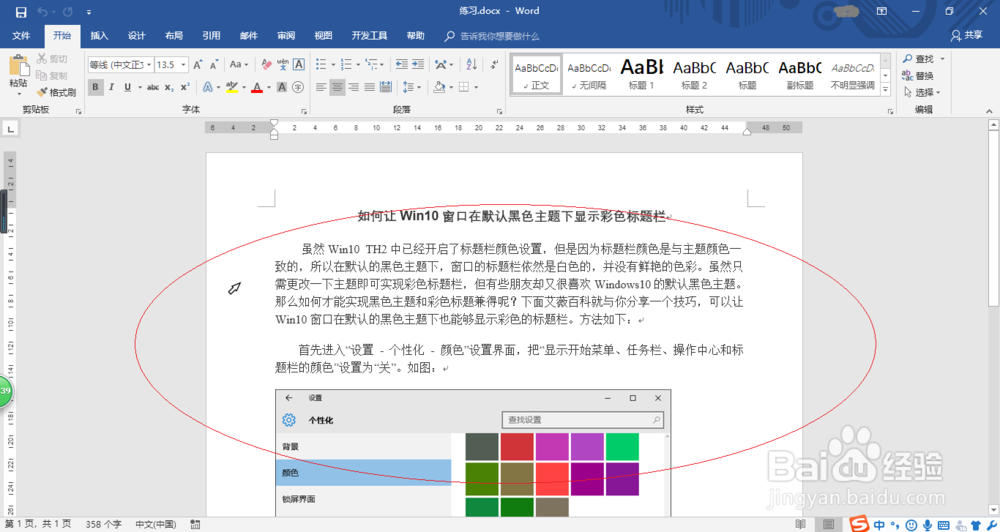Screen dimensions: 1000x532
Task: Open the Change Case (Aa) dropdown
Action: click(x=239, y=64)
